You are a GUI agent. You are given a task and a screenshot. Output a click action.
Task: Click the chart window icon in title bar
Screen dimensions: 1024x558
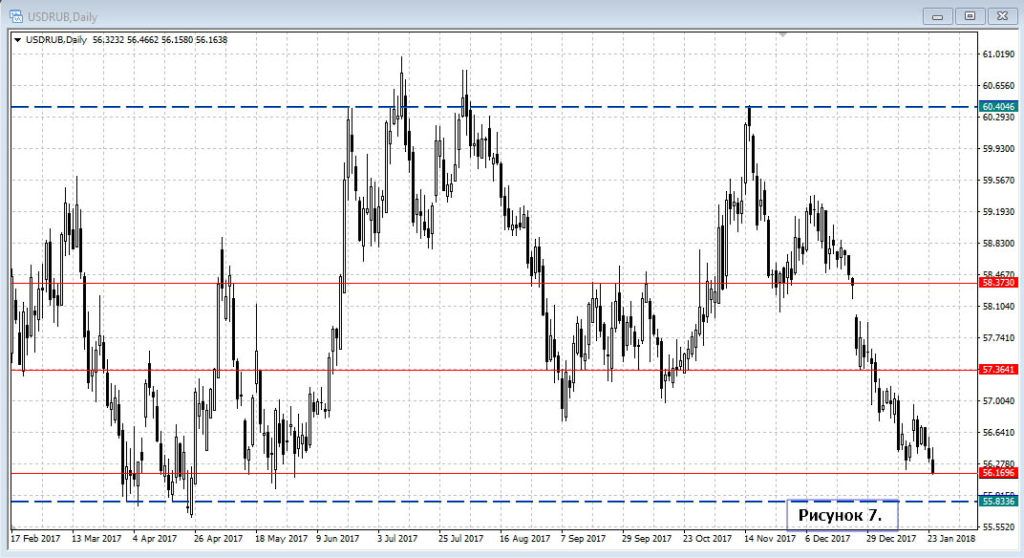click(16, 15)
